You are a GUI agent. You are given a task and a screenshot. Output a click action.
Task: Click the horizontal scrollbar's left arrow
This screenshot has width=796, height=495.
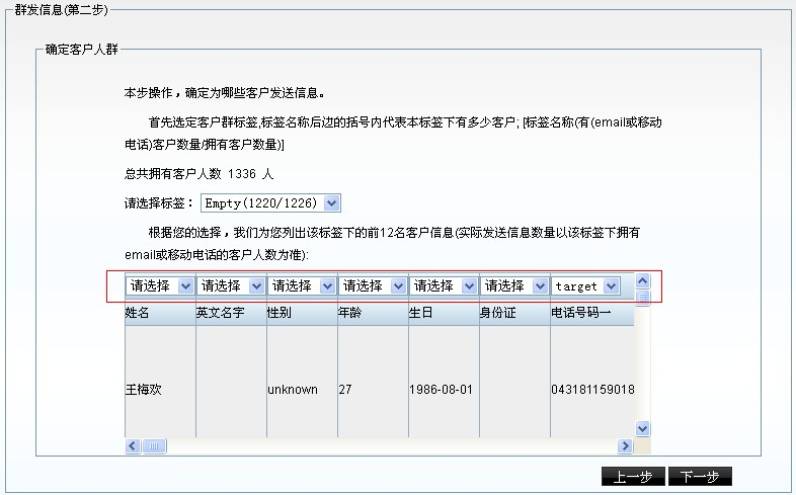coord(133,446)
